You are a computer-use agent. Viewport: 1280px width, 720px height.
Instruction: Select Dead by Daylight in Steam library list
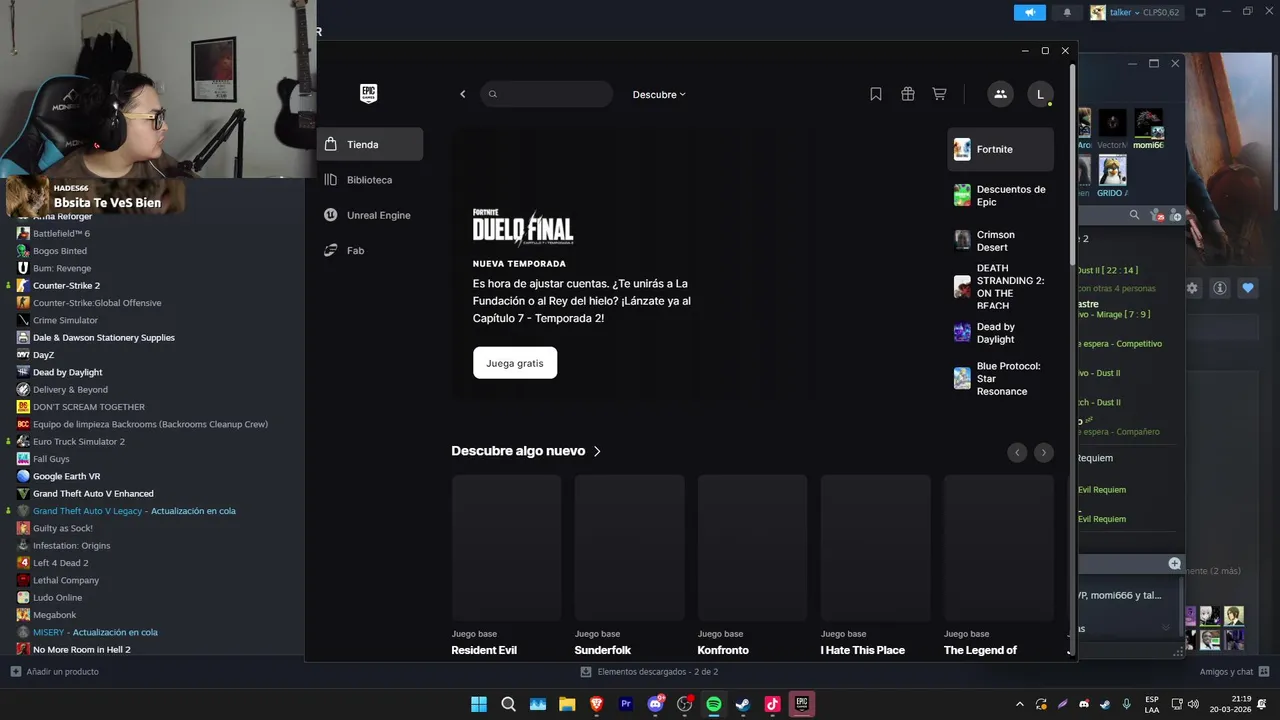coord(67,372)
